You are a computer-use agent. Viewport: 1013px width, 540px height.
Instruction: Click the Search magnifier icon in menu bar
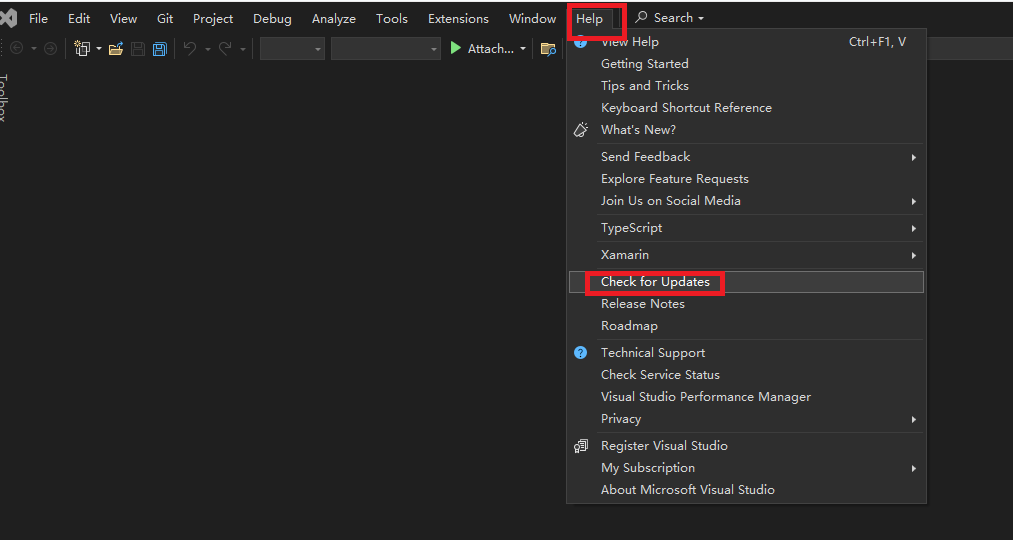(641, 18)
